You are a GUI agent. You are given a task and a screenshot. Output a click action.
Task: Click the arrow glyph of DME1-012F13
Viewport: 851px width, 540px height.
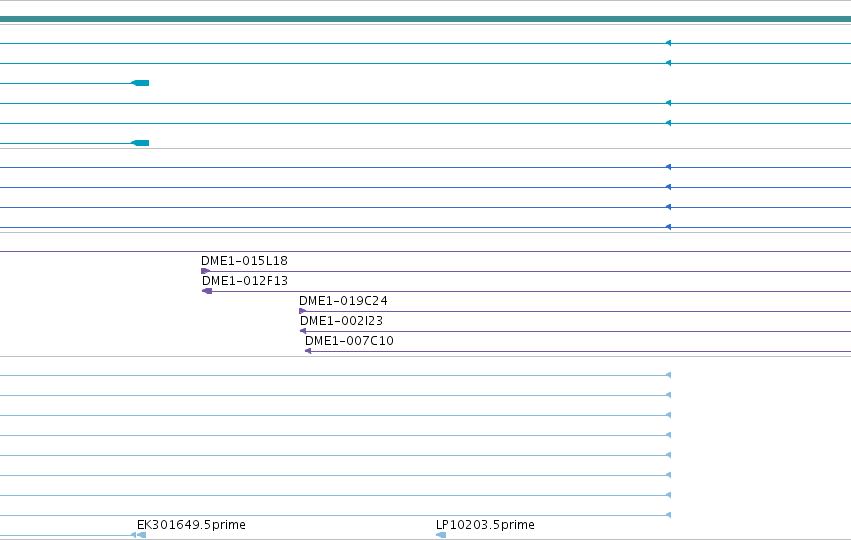(x=207, y=291)
